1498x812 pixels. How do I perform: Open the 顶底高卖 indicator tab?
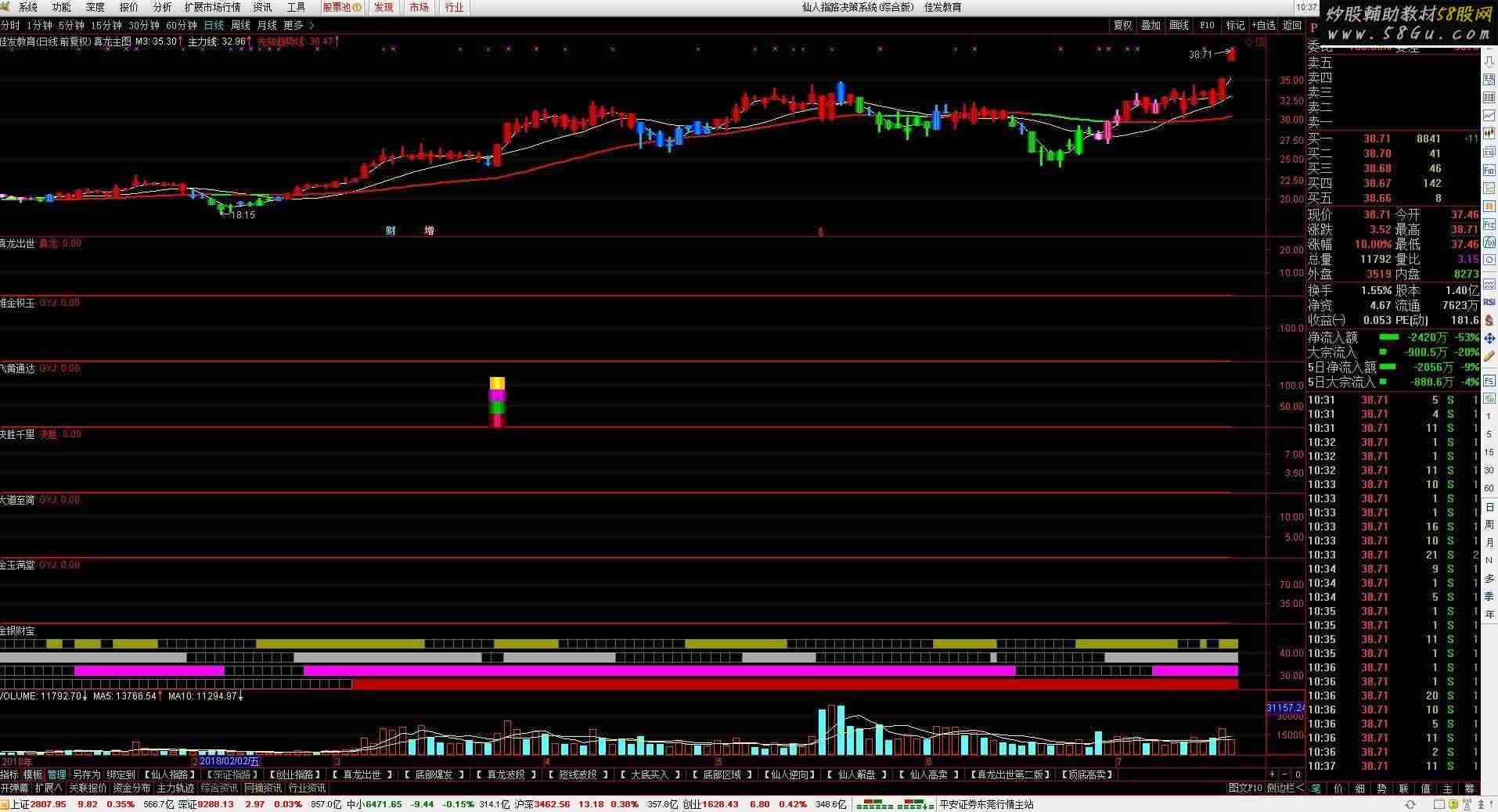pos(1088,774)
